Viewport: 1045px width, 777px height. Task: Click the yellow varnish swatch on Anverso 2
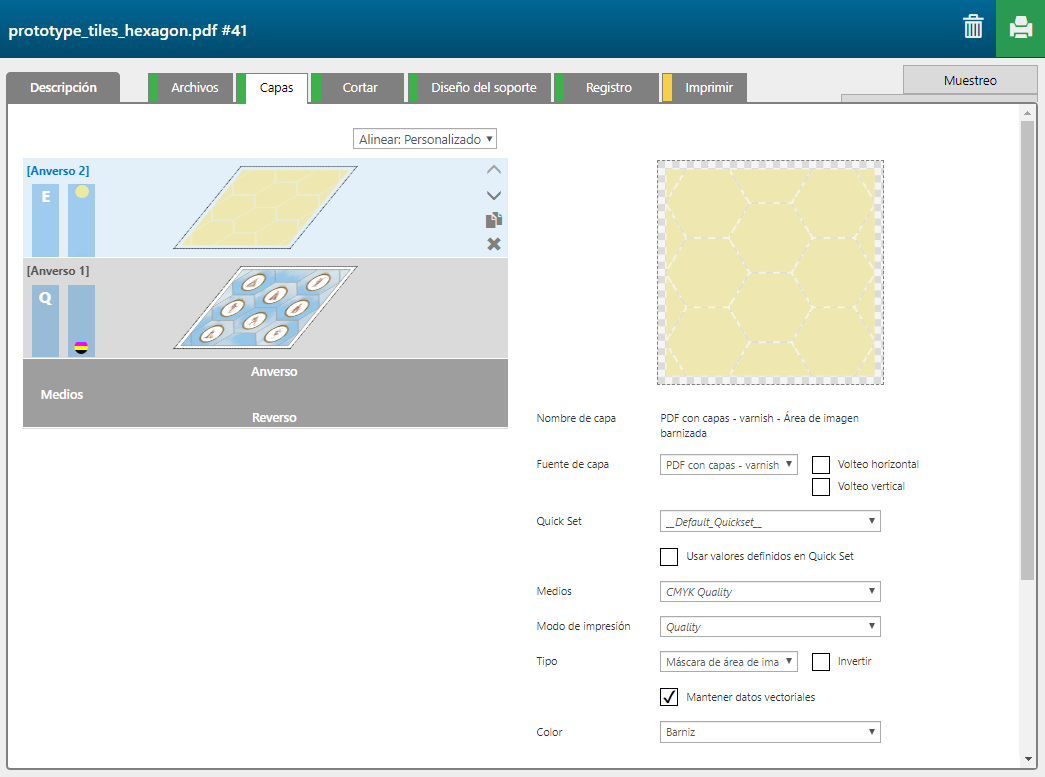click(x=82, y=192)
